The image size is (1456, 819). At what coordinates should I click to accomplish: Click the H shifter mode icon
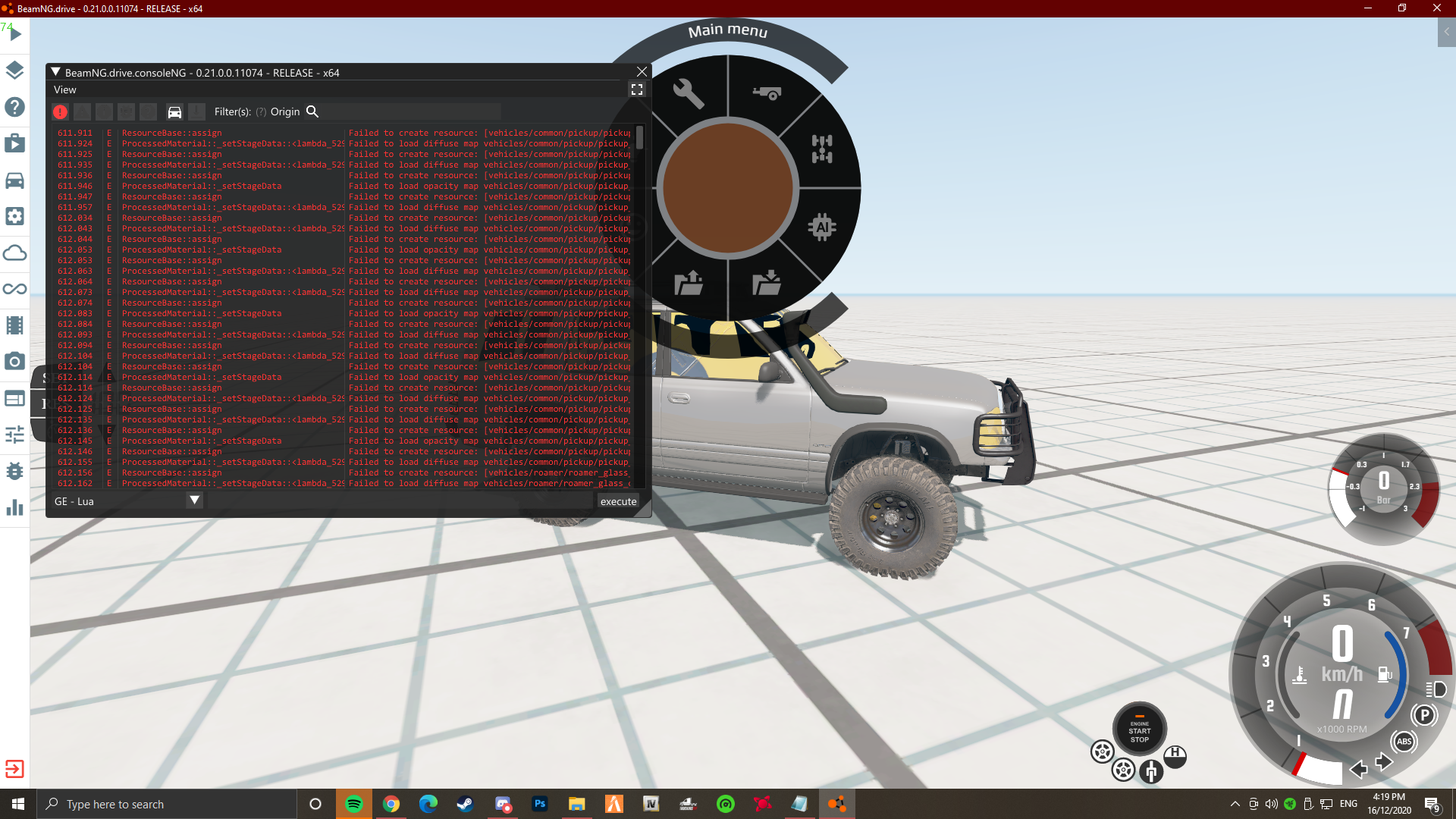click(1175, 756)
